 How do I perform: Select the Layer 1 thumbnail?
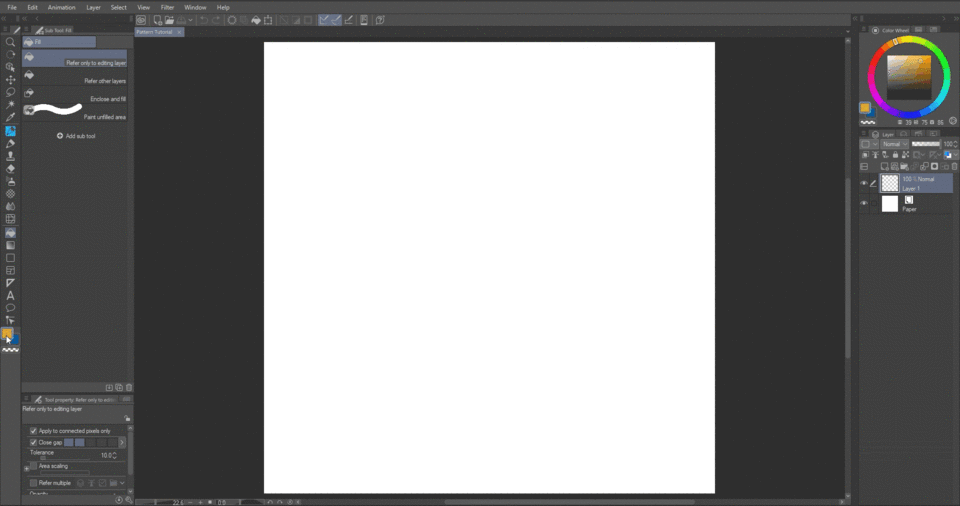(x=890, y=183)
